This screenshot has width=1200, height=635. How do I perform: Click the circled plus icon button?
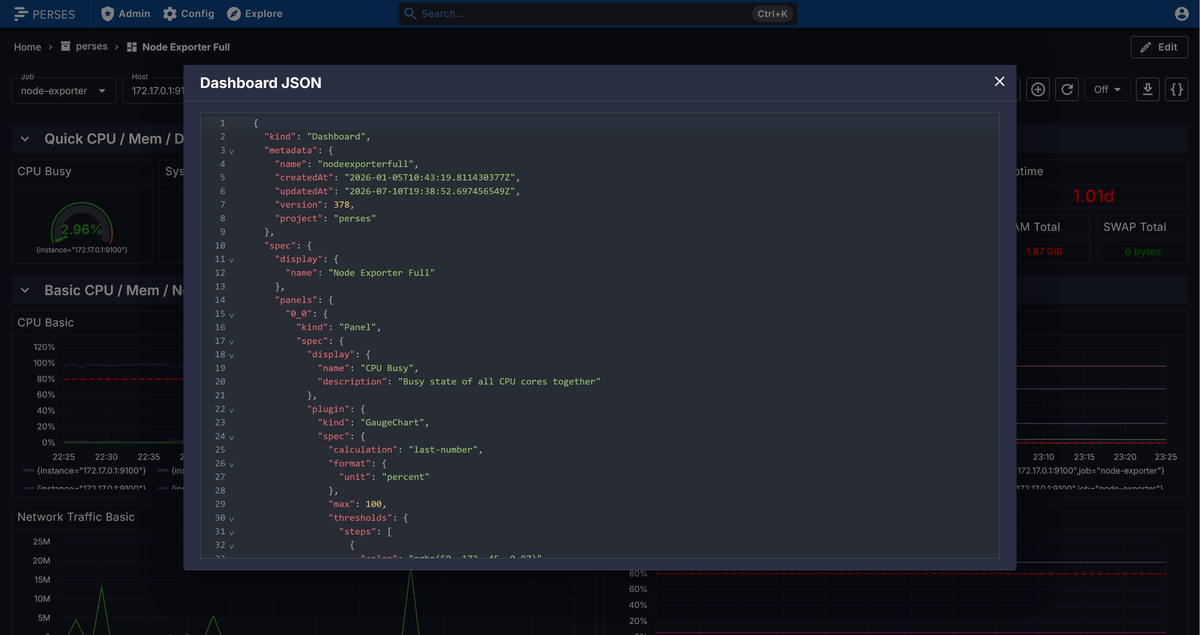(1038, 90)
